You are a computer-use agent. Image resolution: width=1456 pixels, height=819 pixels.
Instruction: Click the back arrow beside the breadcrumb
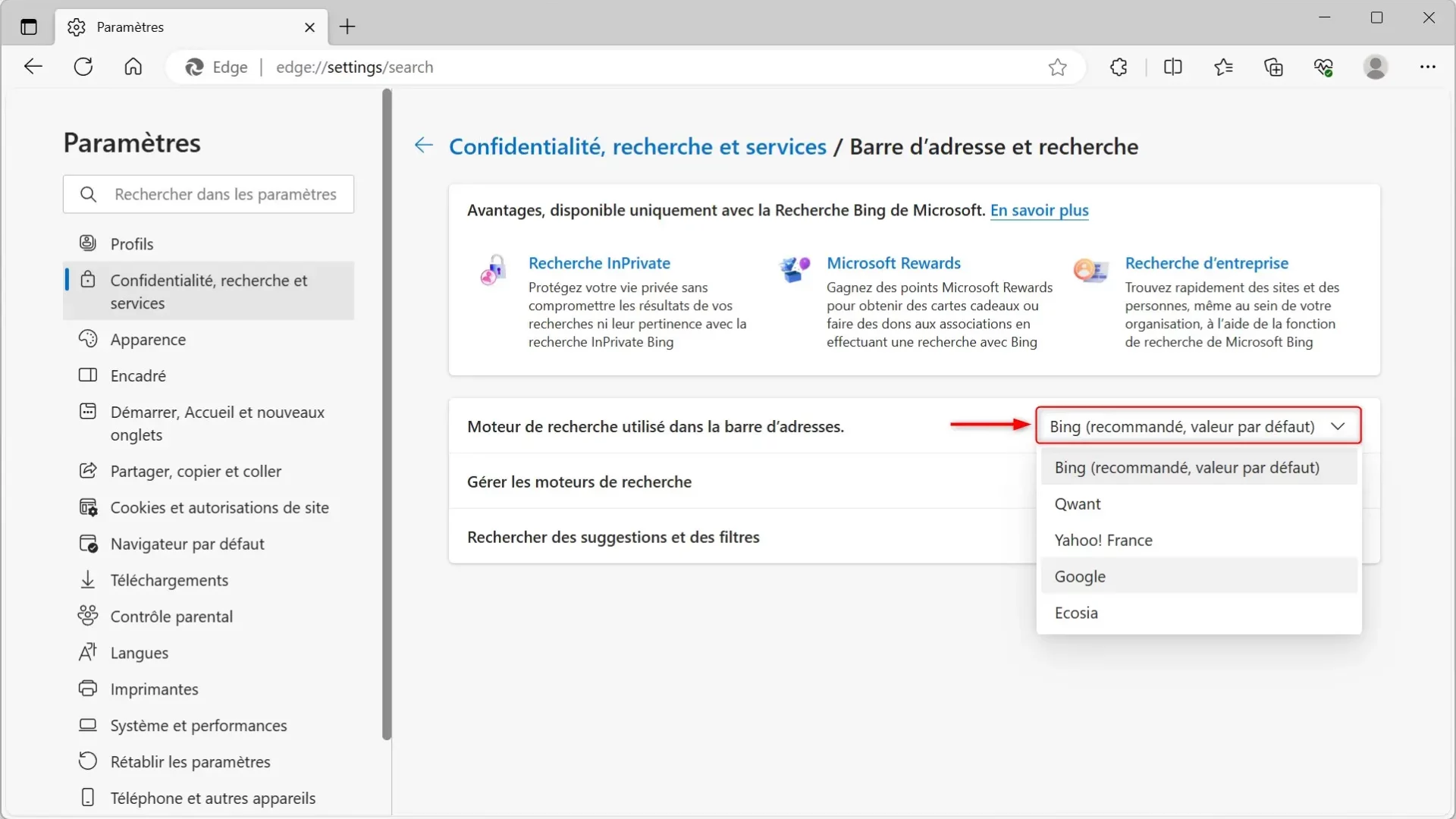(x=424, y=146)
